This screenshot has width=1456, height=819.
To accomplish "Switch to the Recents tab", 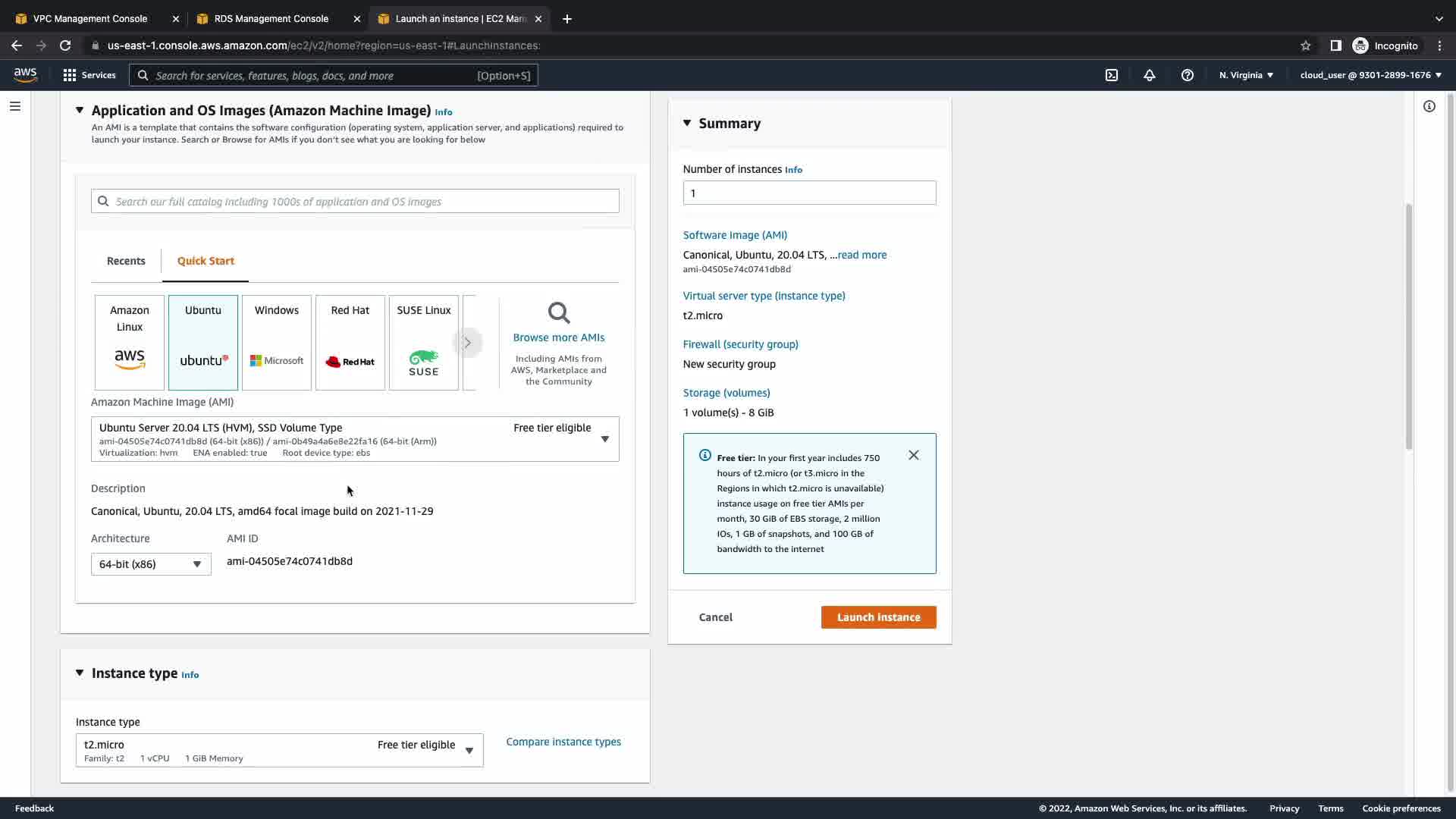I will [x=126, y=261].
